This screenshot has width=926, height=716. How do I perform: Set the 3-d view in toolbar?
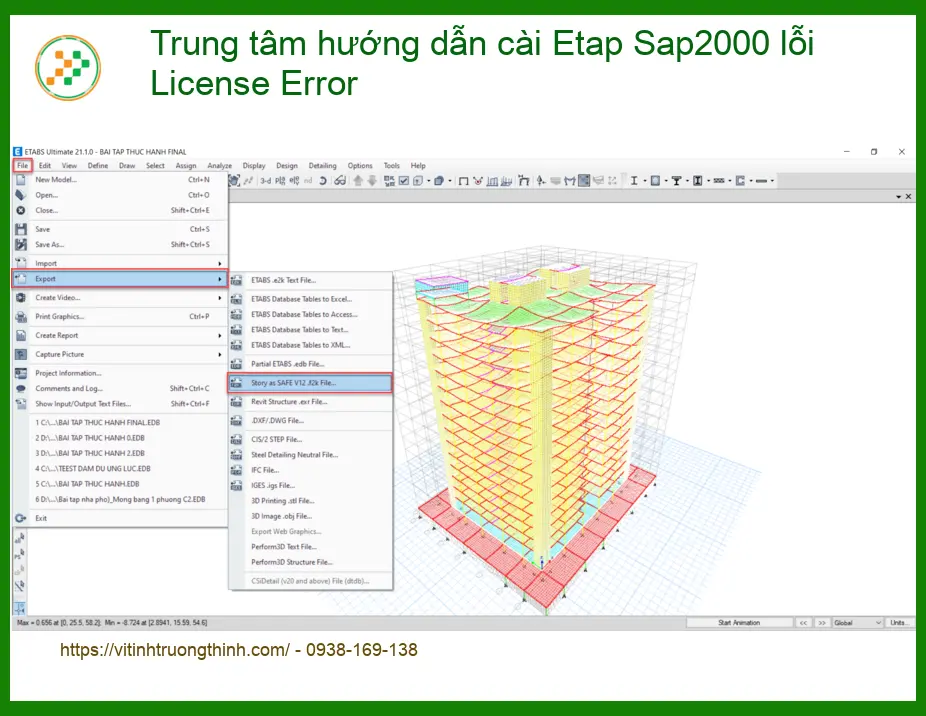[x=266, y=181]
